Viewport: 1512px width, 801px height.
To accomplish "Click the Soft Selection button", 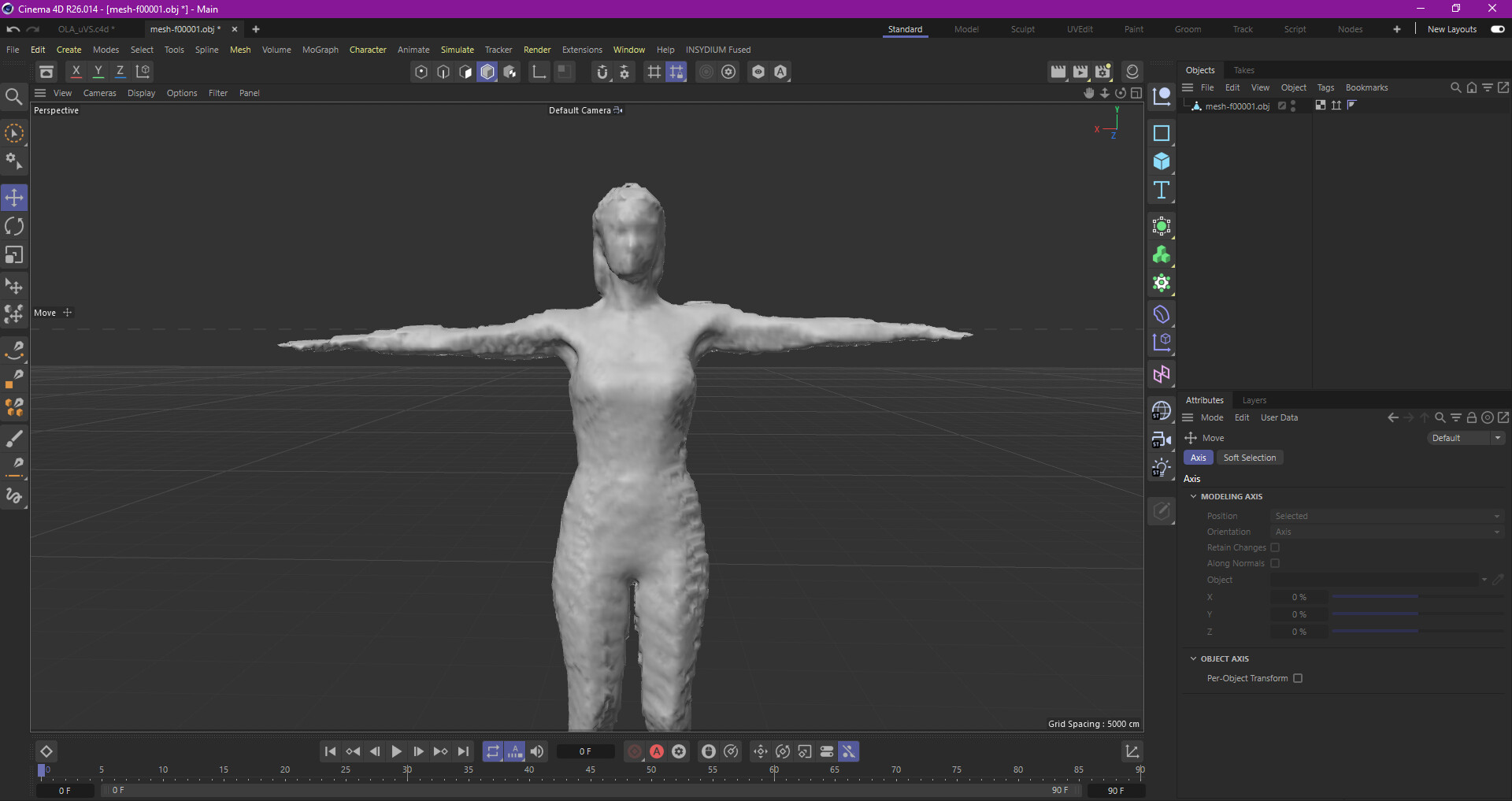I will [x=1249, y=458].
